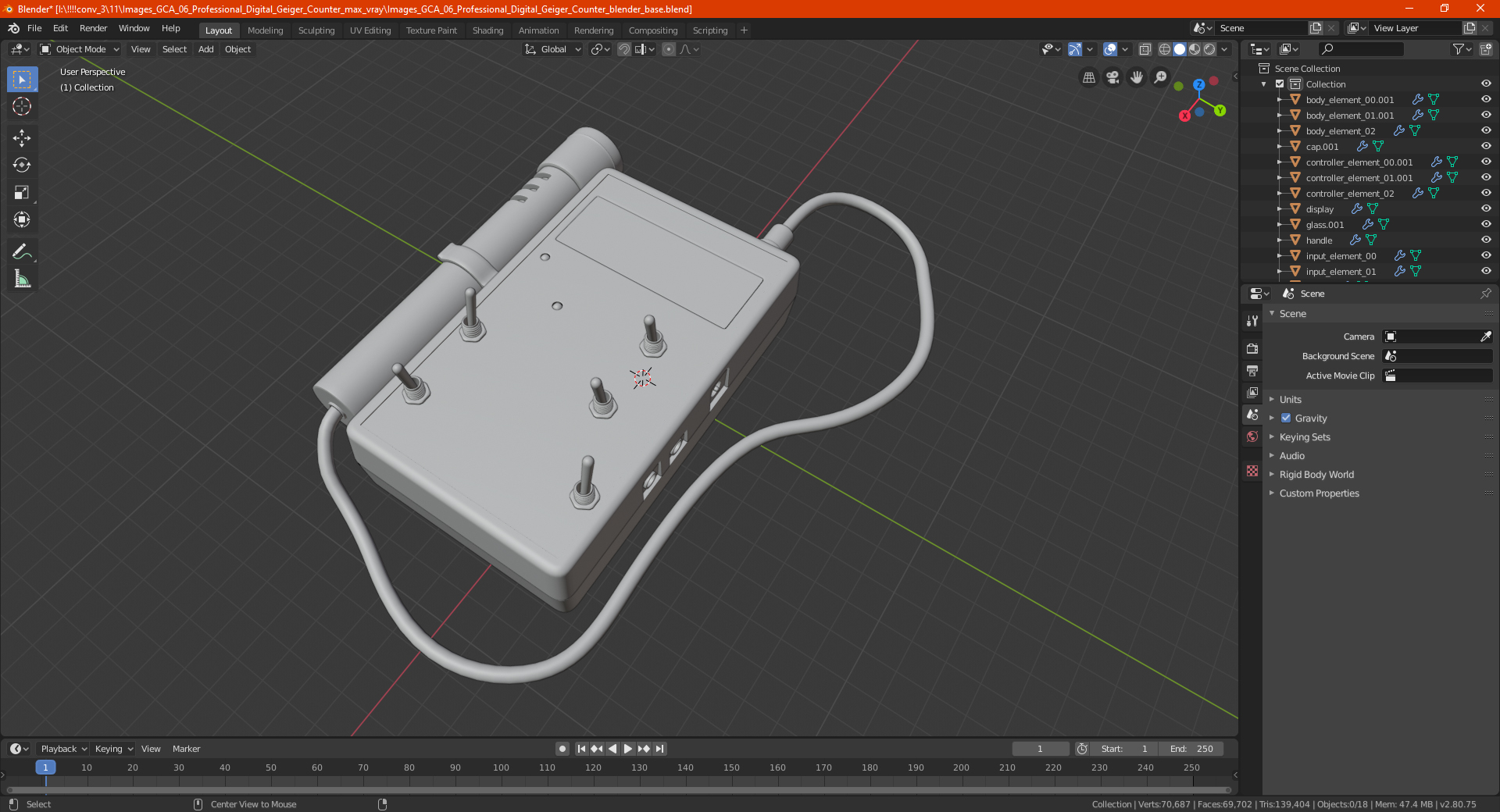This screenshot has height=812, width=1500.
Task: Open the Texture properties tab
Action: (x=1252, y=471)
